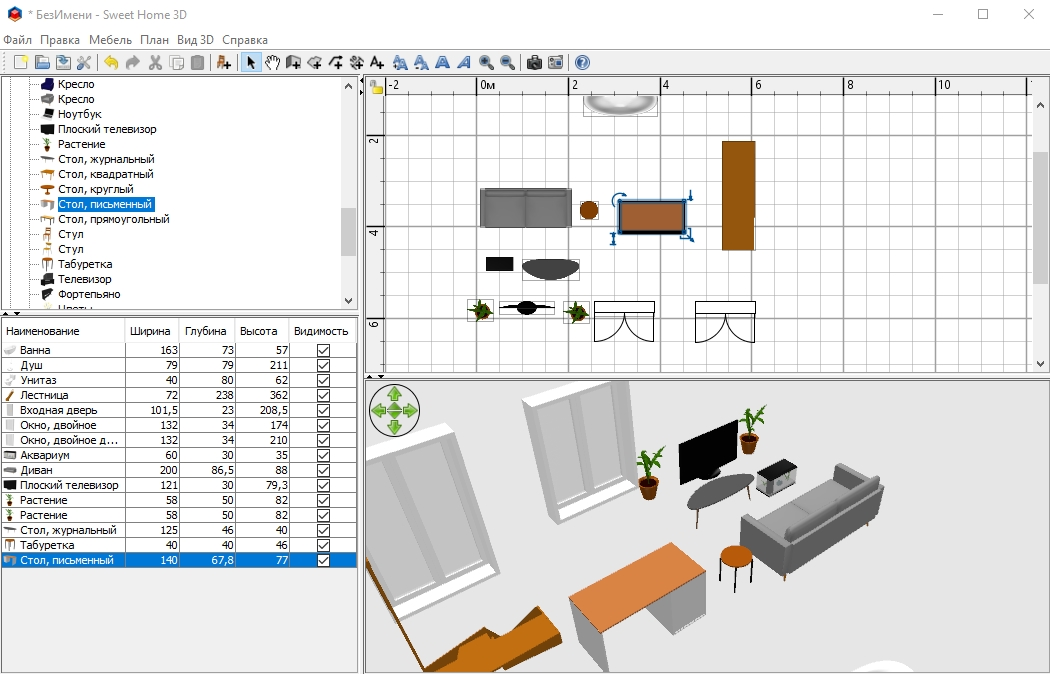The image size is (1050, 674).
Task: Toggle visibility of Плоский телевизор row
Action: tap(323, 485)
